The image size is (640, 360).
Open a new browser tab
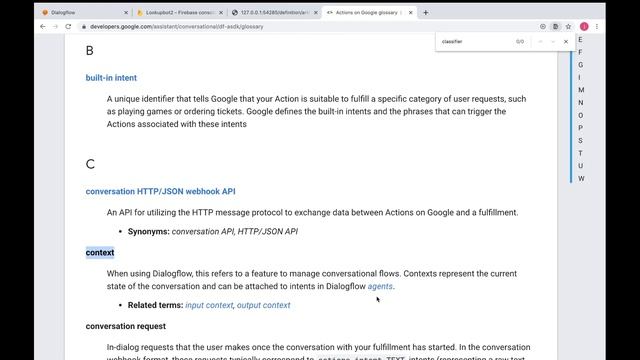(426, 13)
